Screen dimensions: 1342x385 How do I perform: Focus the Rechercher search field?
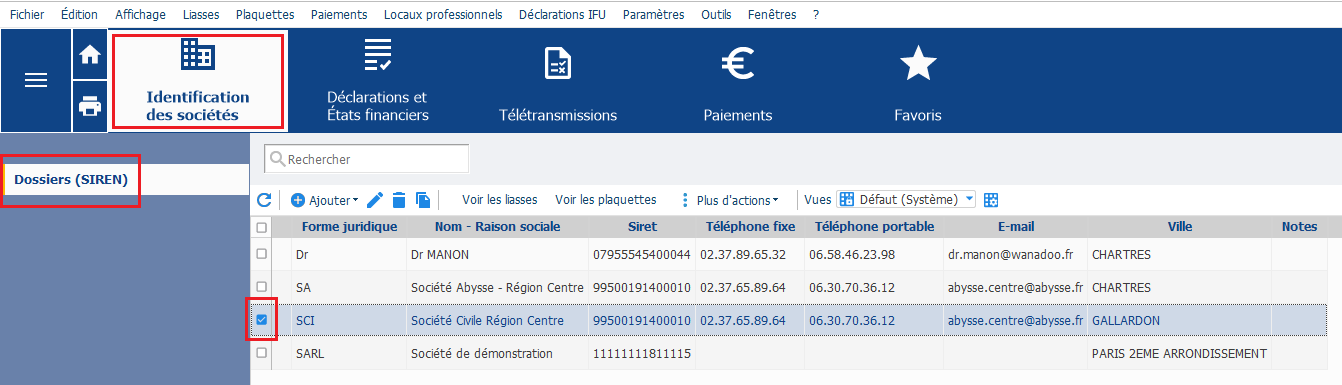pyautogui.click(x=367, y=159)
